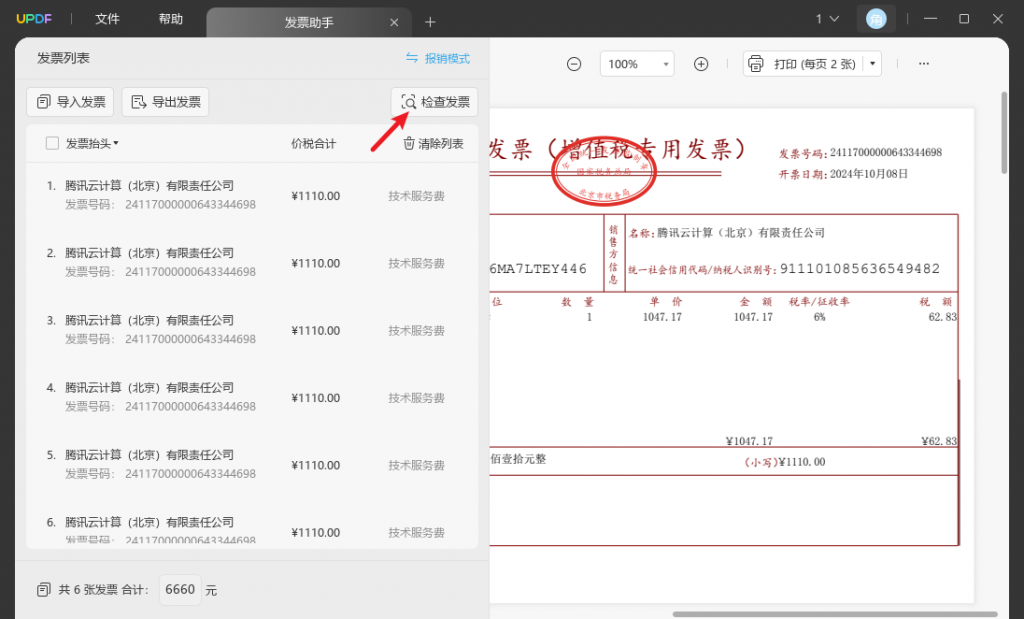Click the 6% tax rate value
Image resolution: width=1024 pixels, height=619 pixels.
click(x=820, y=317)
